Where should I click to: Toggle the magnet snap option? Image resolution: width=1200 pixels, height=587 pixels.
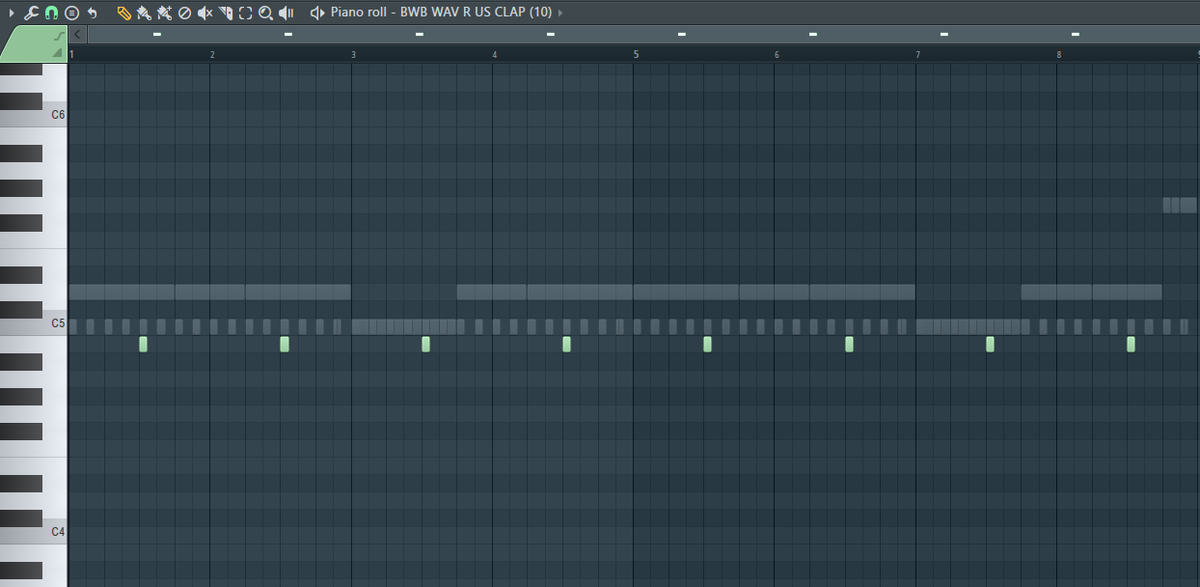[x=51, y=13]
